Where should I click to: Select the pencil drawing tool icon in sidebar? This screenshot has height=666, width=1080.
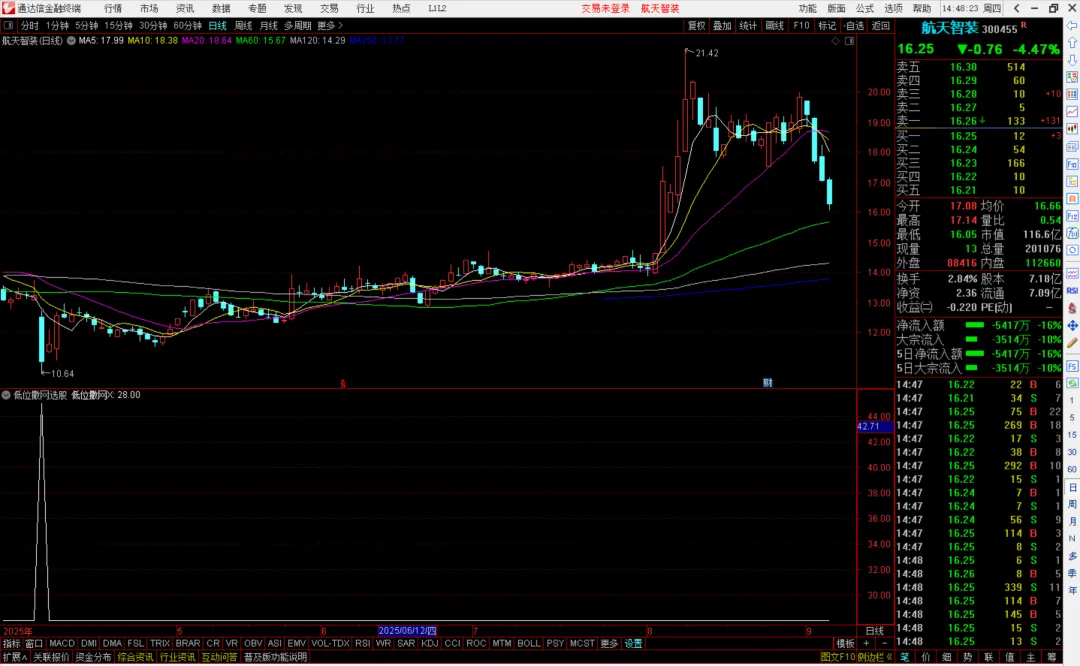click(x=1072, y=342)
